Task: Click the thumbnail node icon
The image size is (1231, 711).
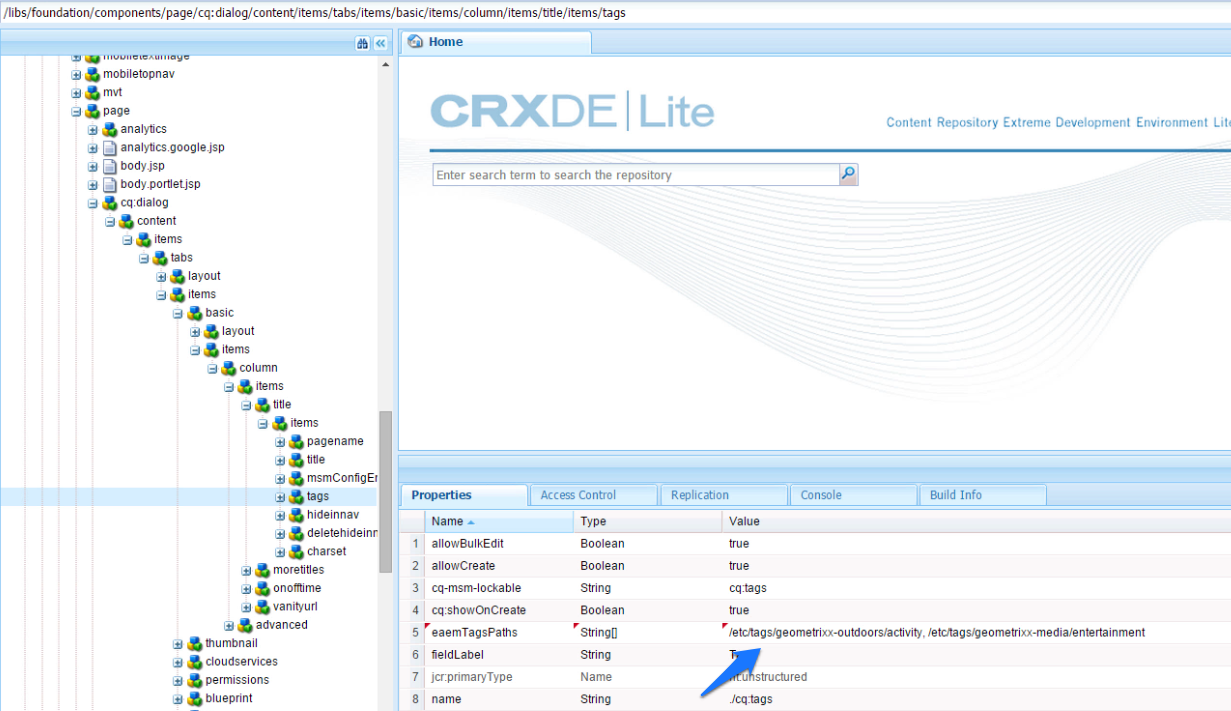Action: click(194, 643)
